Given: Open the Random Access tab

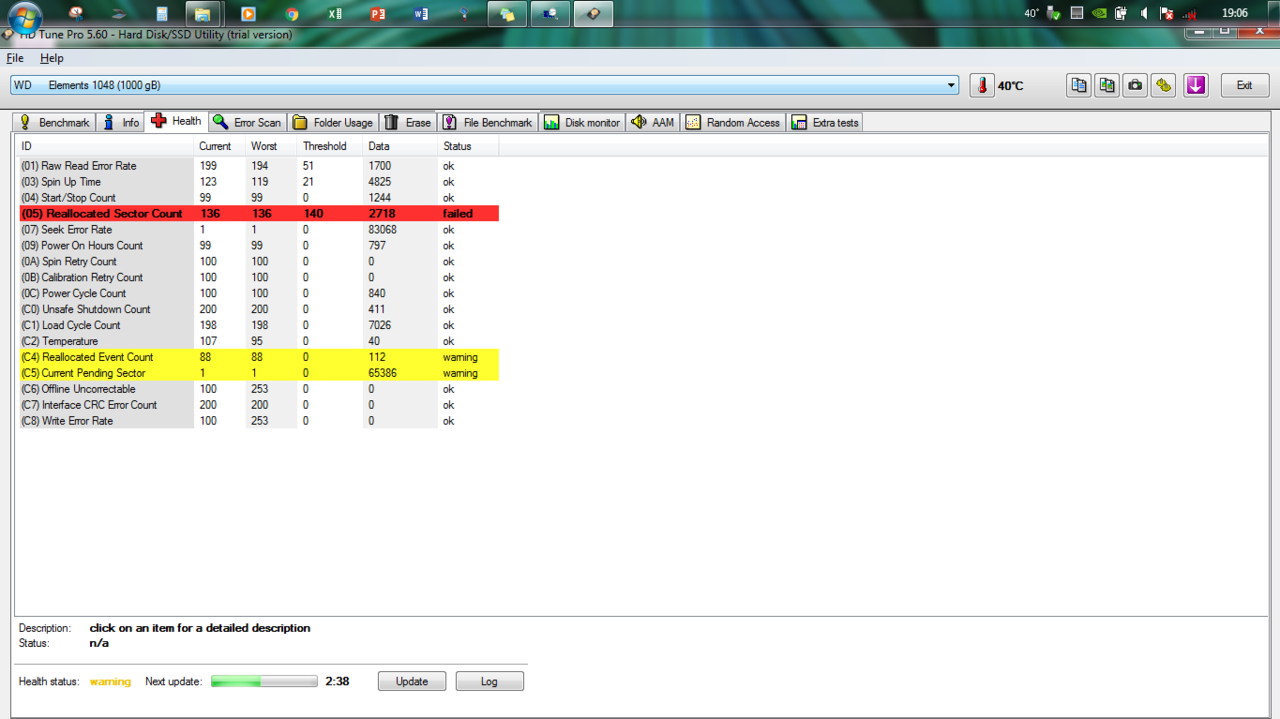Looking at the screenshot, I should point(733,122).
